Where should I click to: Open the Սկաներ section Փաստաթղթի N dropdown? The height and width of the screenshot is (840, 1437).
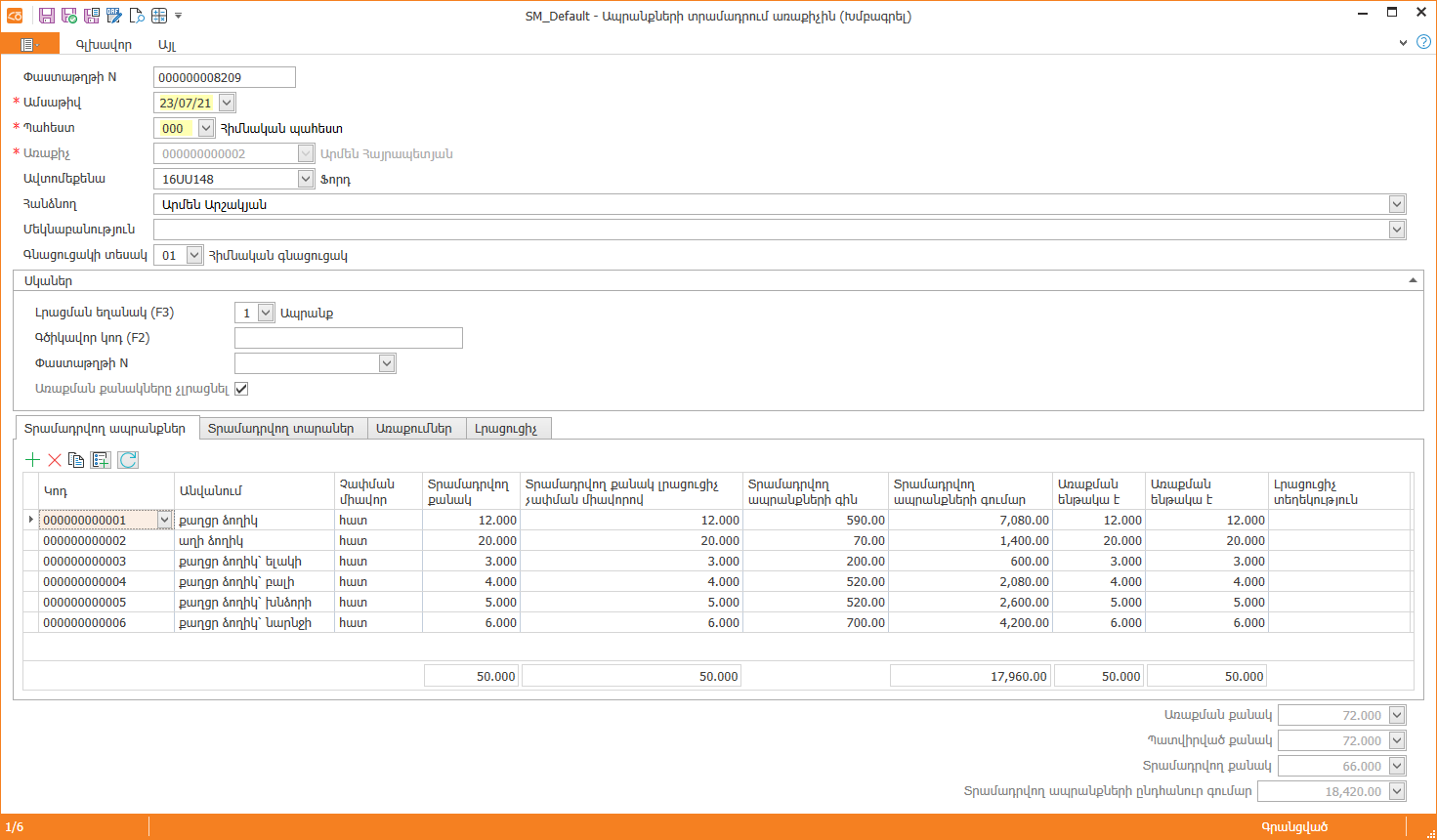[387, 363]
